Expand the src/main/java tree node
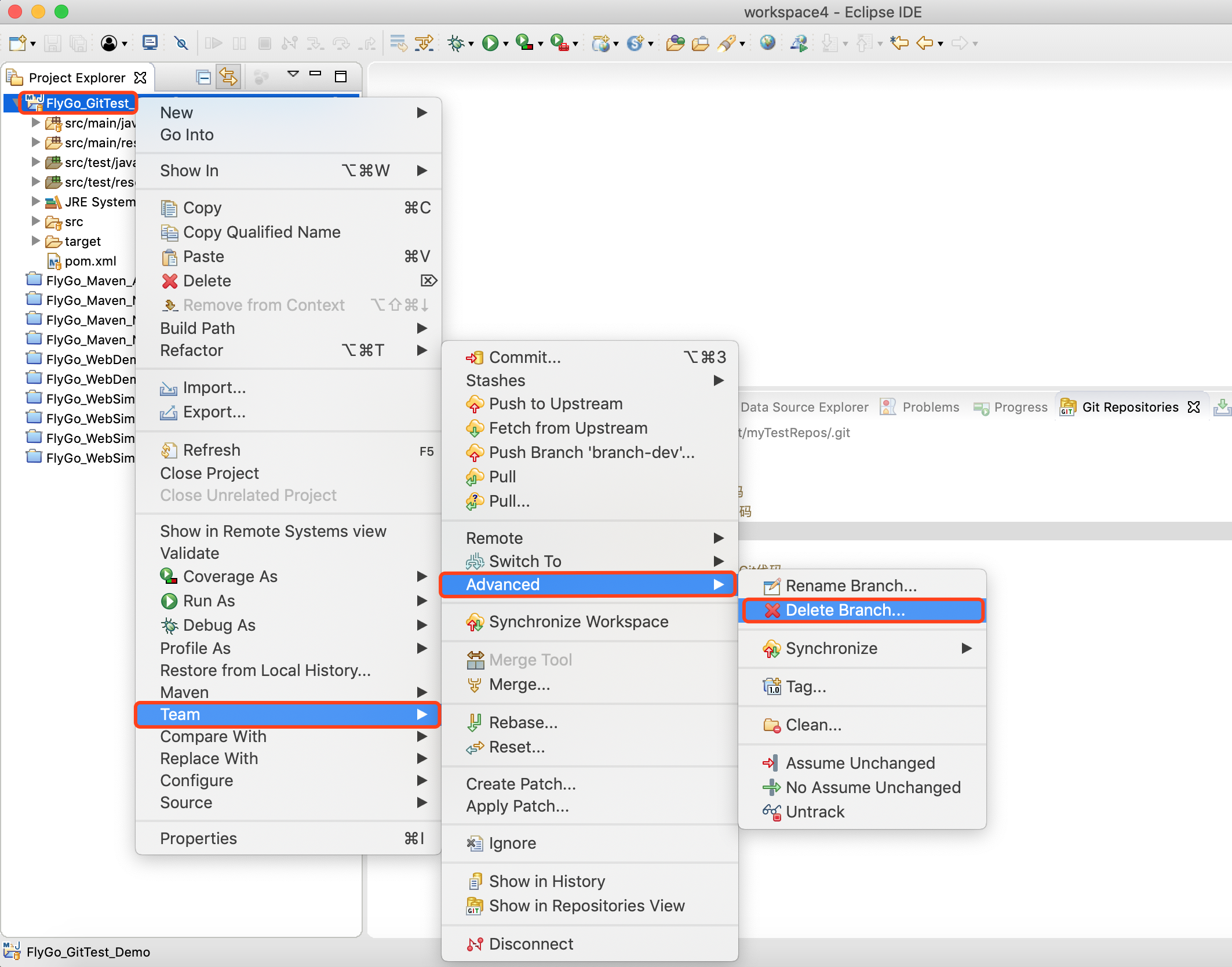Screen dimensions: 1232x967 (x=35, y=123)
